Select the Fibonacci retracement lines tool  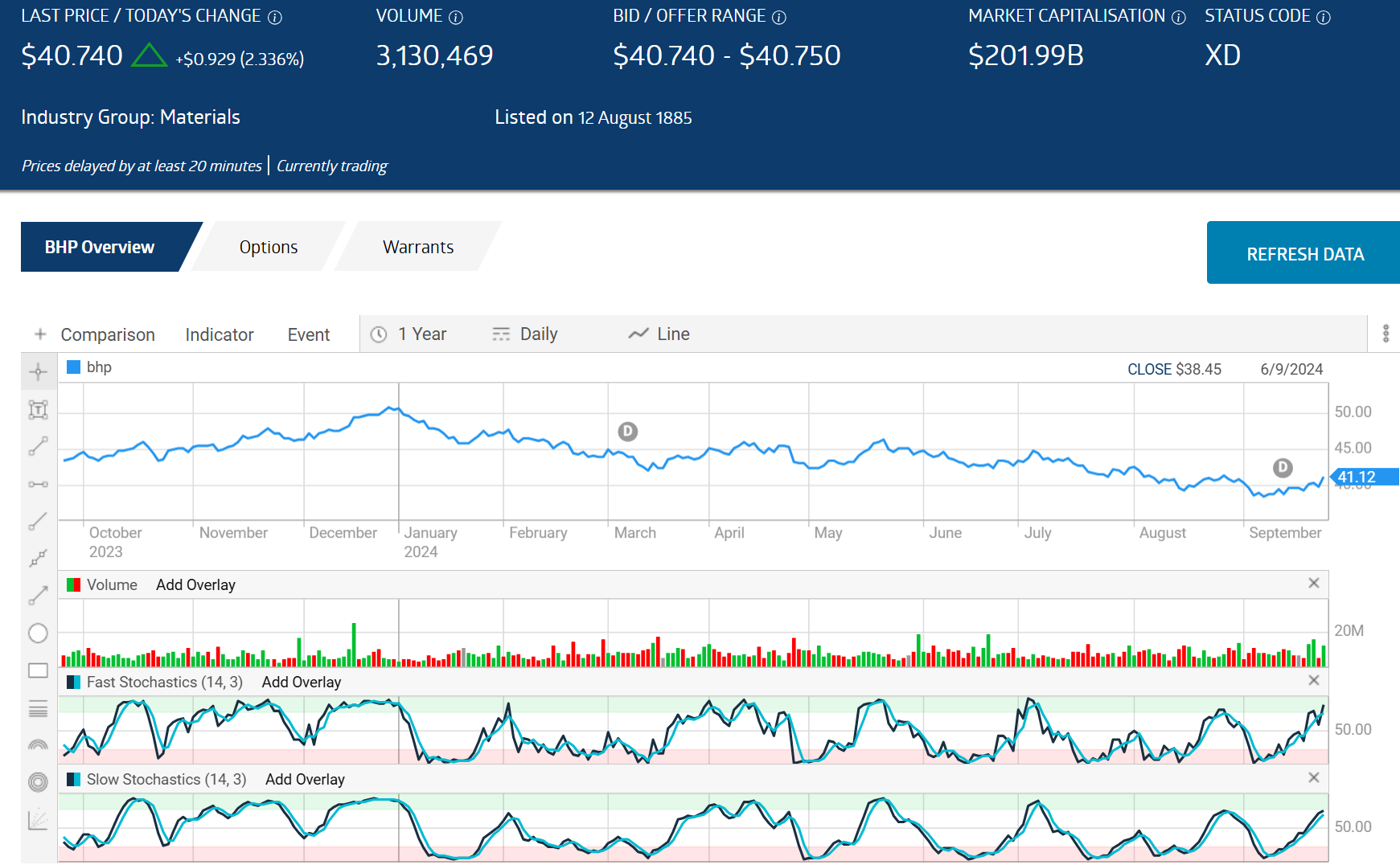tap(38, 708)
